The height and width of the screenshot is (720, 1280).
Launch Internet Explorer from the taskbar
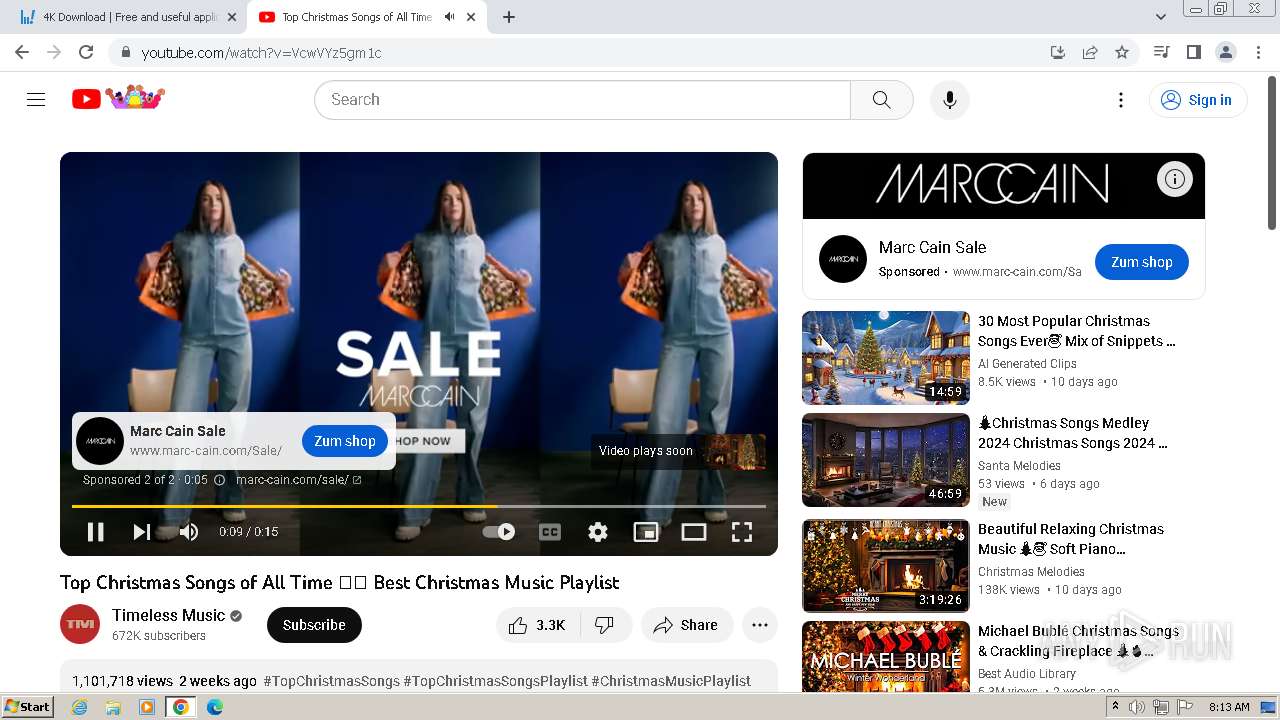pyautogui.click(x=80, y=707)
